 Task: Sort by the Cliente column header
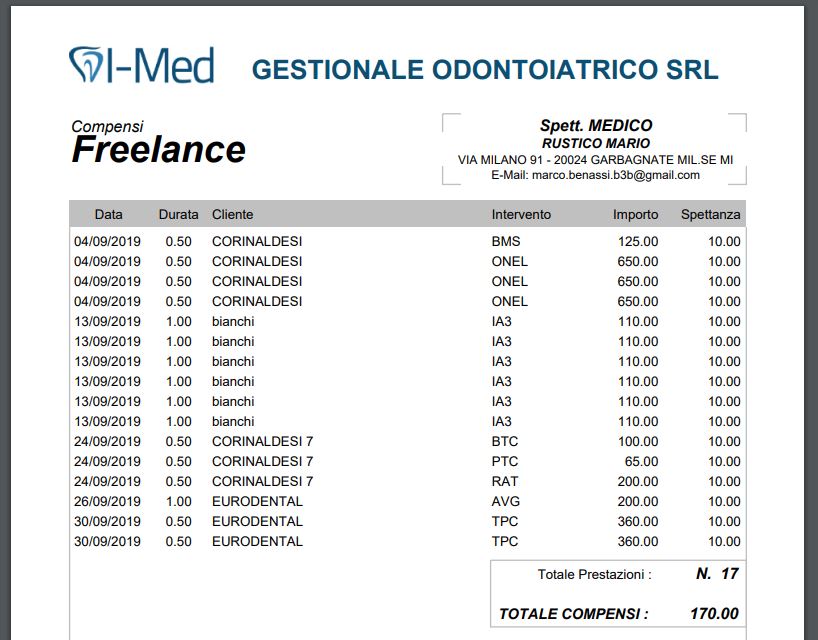point(232,214)
